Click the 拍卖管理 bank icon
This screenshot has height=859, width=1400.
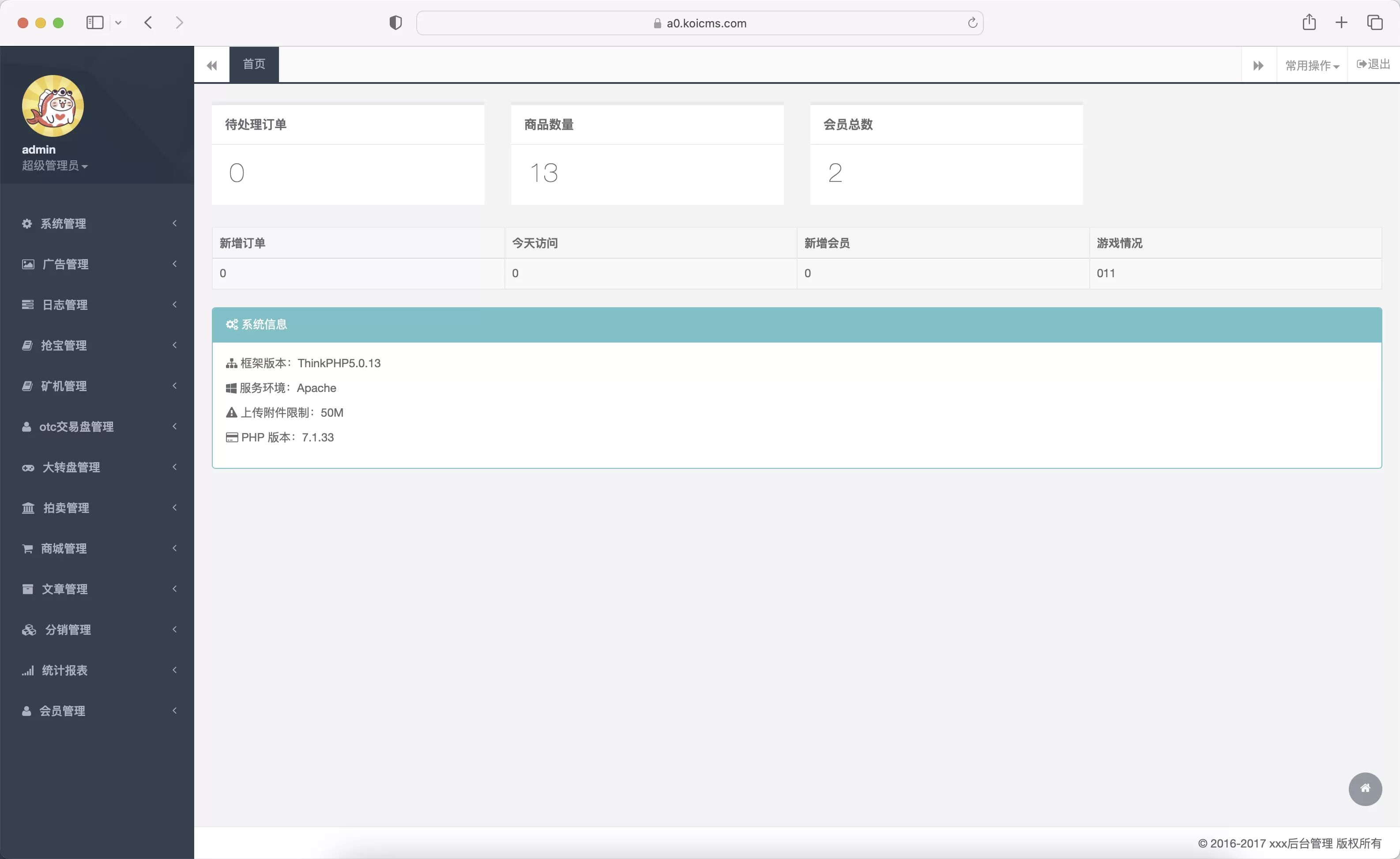tap(28, 508)
